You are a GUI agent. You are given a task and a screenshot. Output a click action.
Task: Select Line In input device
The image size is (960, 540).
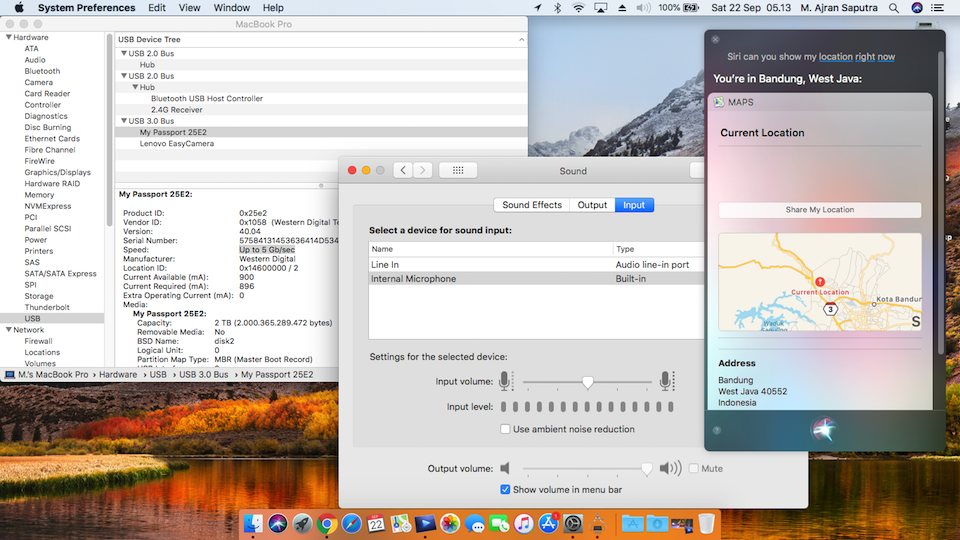536,264
